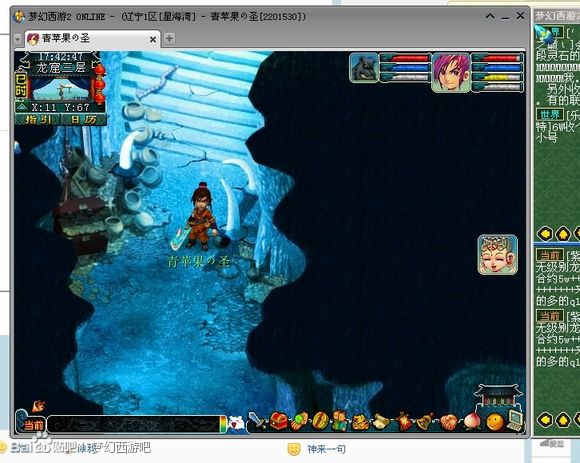Click the smiling crowned girl avatar

(x=497, y=255)
